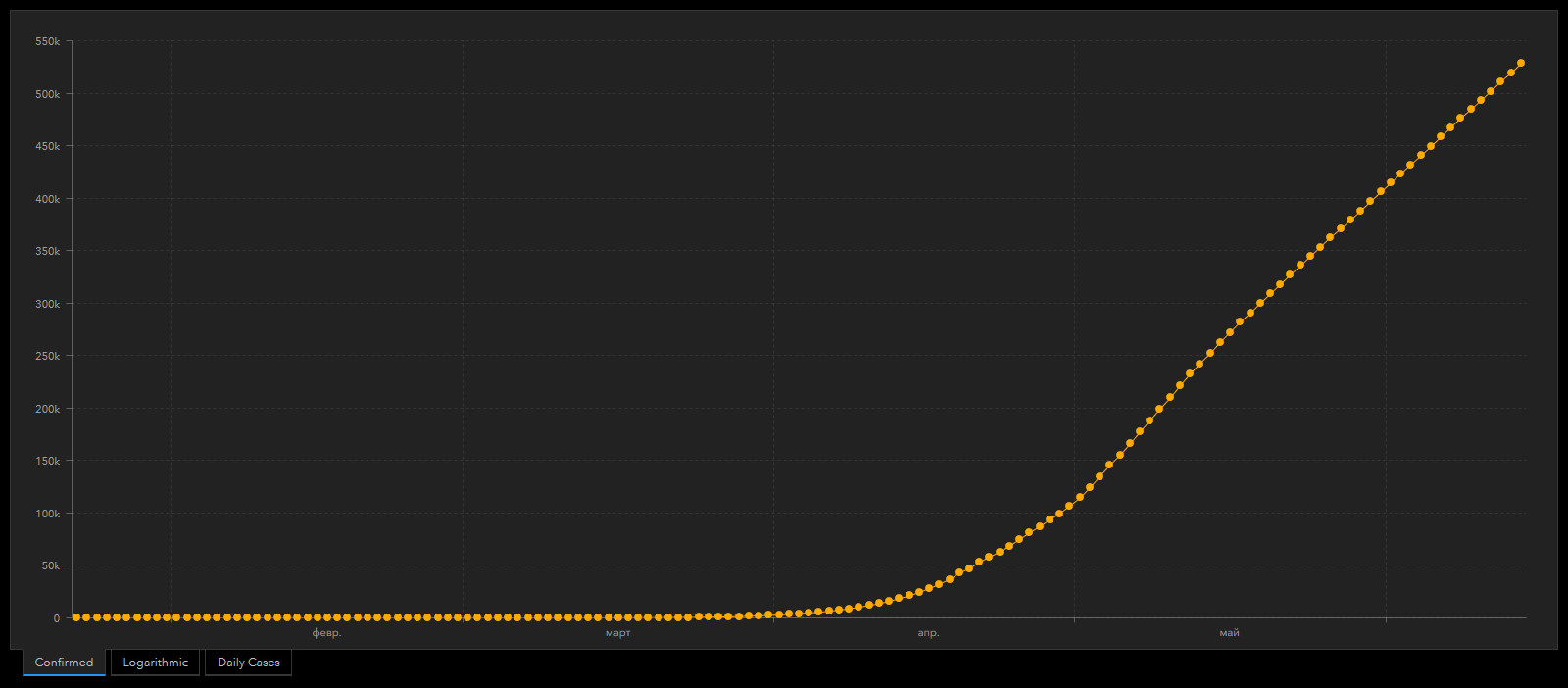Open the Daily Cases tab

(248, 663)
